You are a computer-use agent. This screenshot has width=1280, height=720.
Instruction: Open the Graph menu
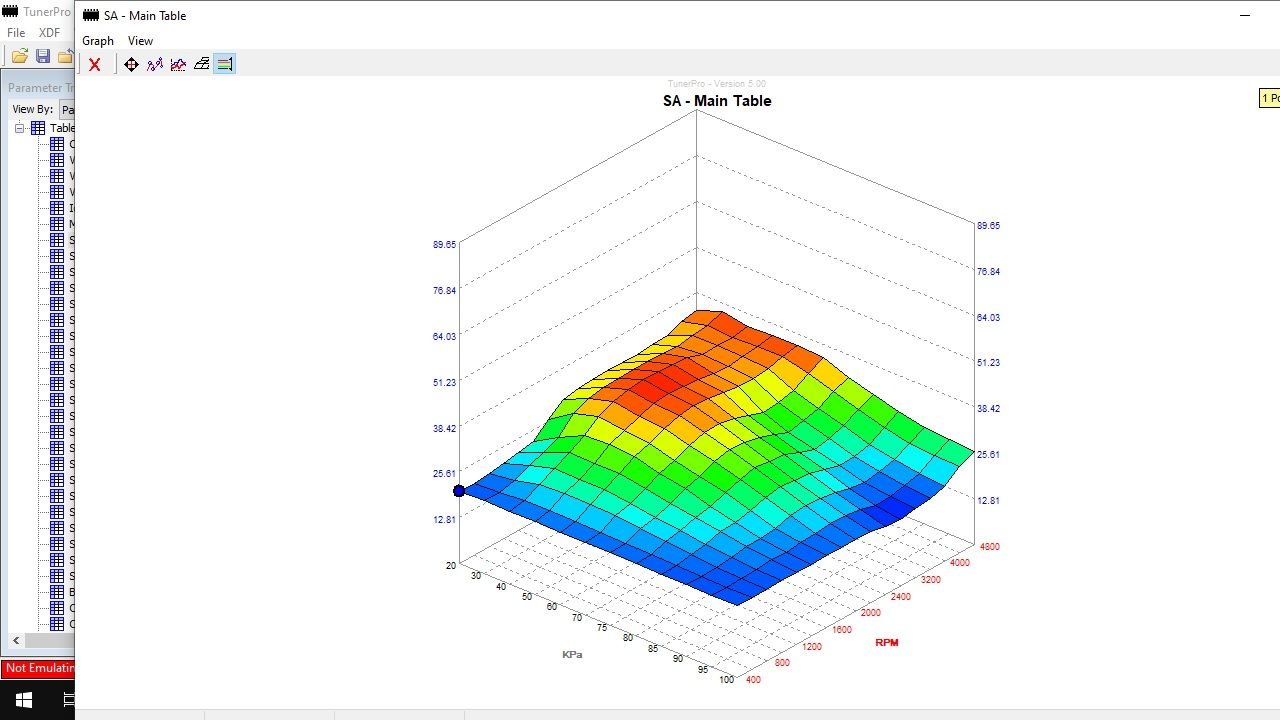click(98, 41)
